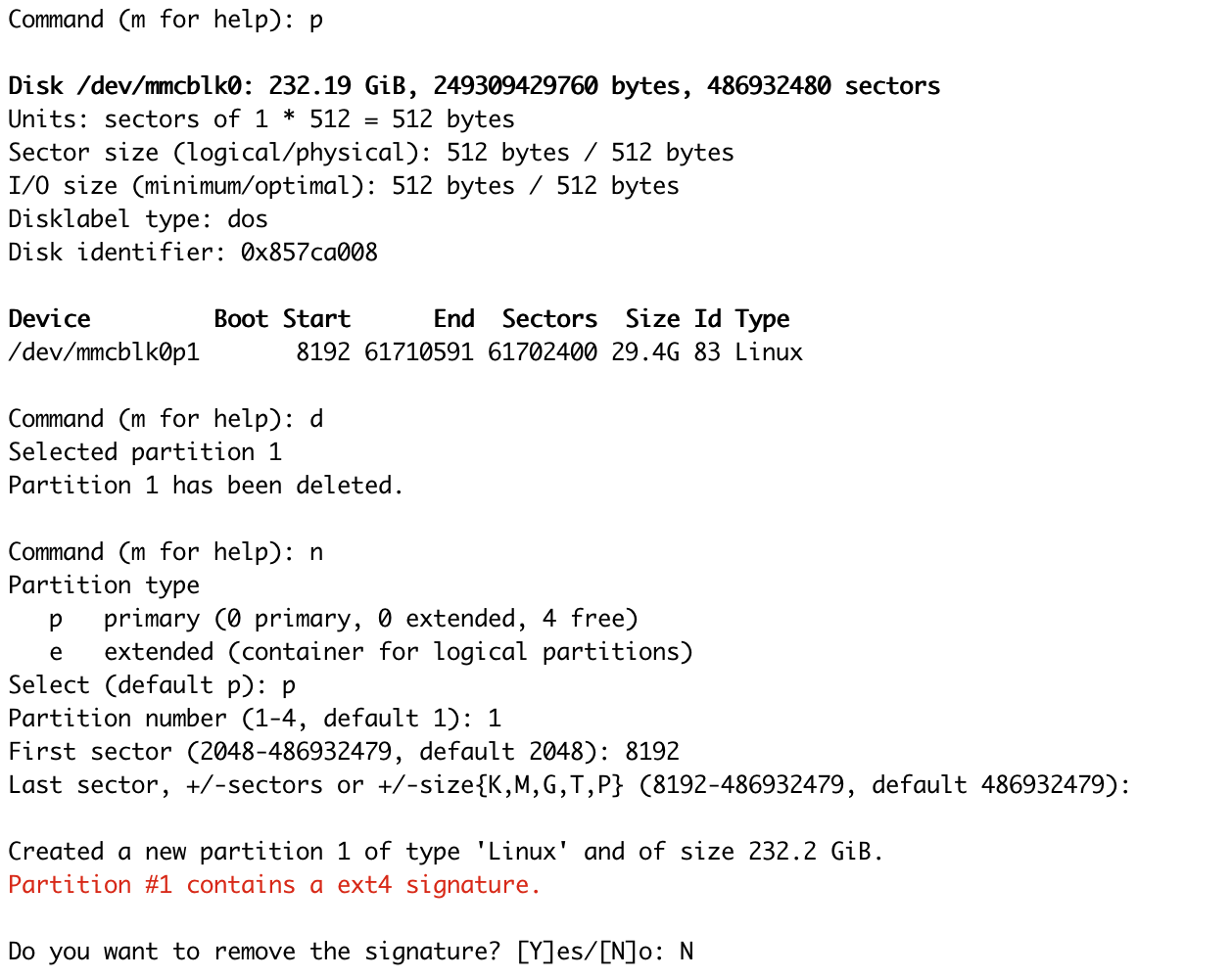This screenshot has height=979, width=1232.
Task: Click the 'Disklabel type: dos' line
Action: (x=138, y=219)
